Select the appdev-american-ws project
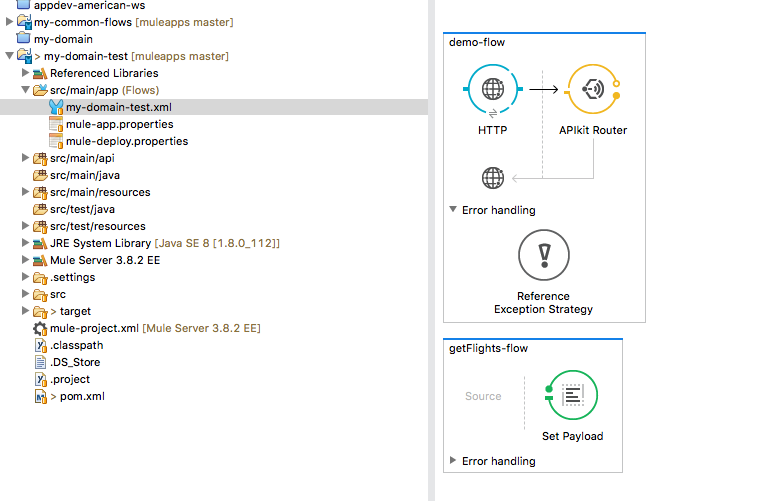Image resolution: width=782 pixels, height=501 pixels. 90,5
